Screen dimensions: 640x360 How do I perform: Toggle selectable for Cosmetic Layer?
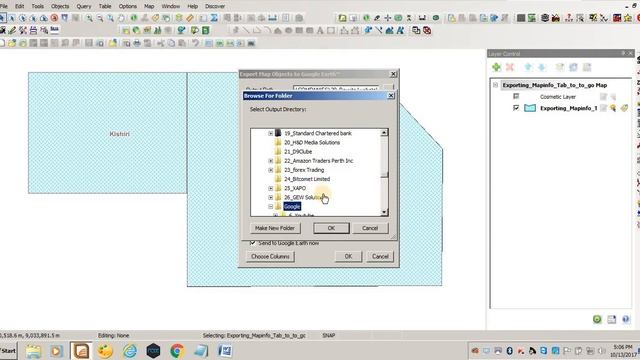tap(613, 97)
